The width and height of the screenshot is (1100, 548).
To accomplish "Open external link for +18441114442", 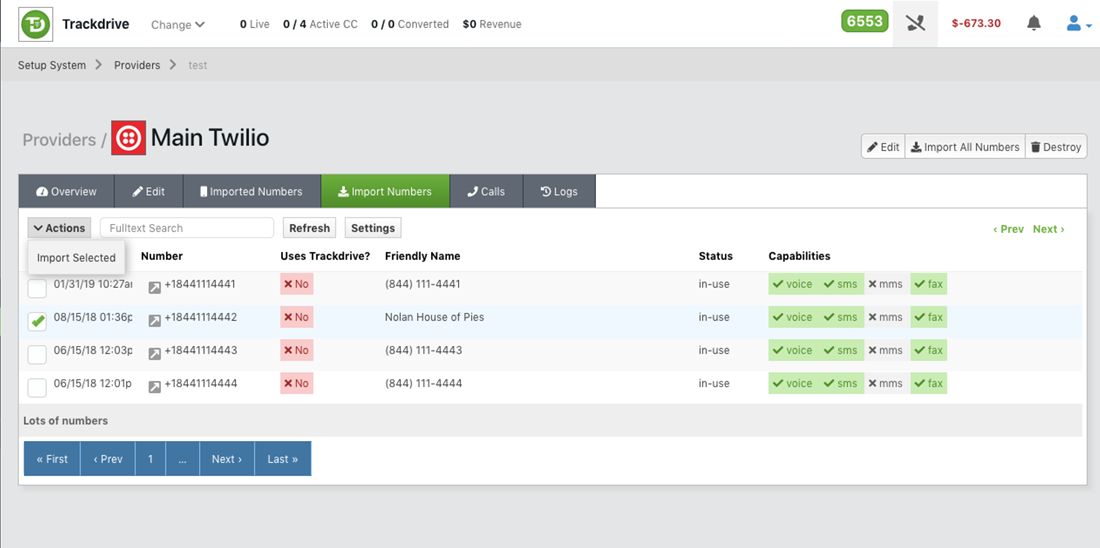I will [x=154, y=321].
